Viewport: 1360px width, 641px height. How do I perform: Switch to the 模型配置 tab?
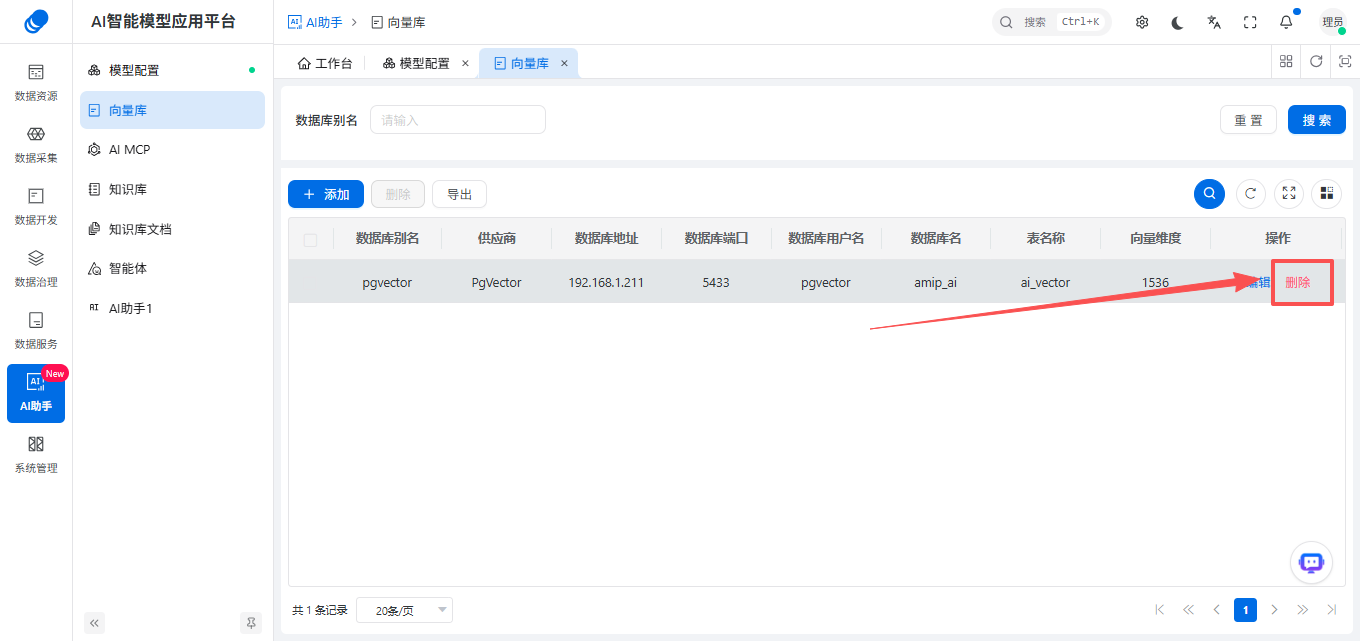tap(416, 63)
